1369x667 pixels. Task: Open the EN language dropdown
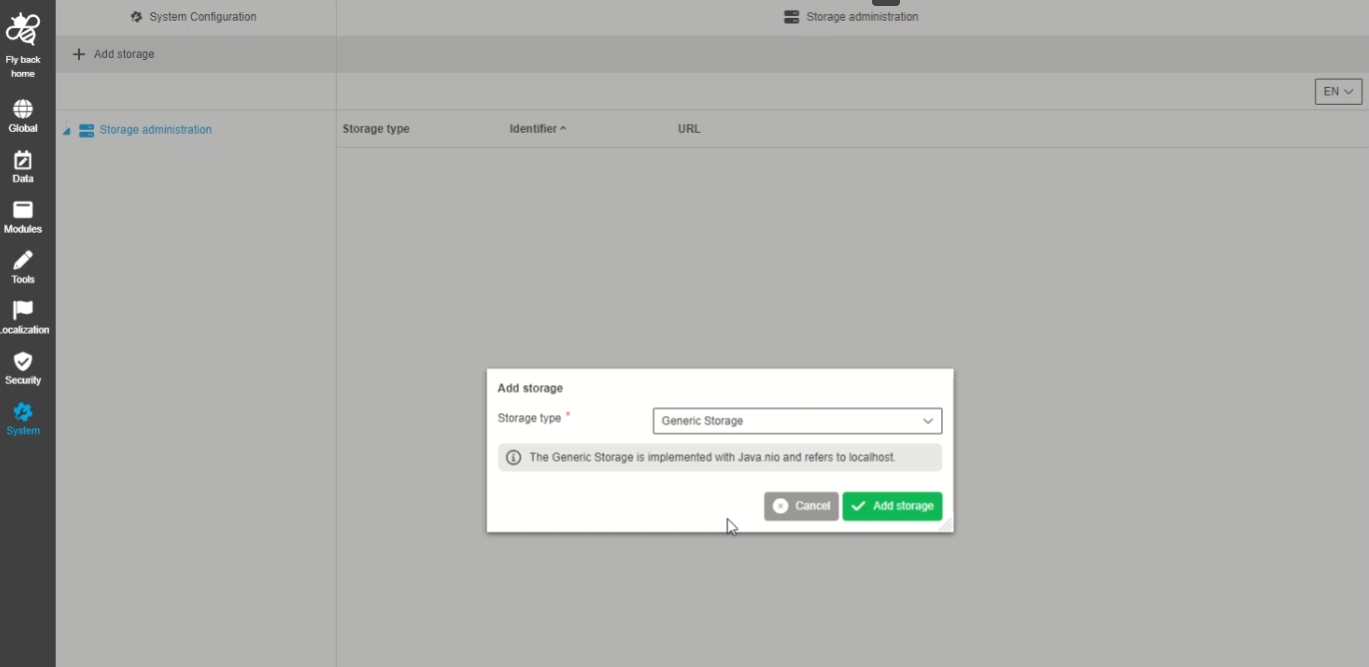[x=1338, y=92]
